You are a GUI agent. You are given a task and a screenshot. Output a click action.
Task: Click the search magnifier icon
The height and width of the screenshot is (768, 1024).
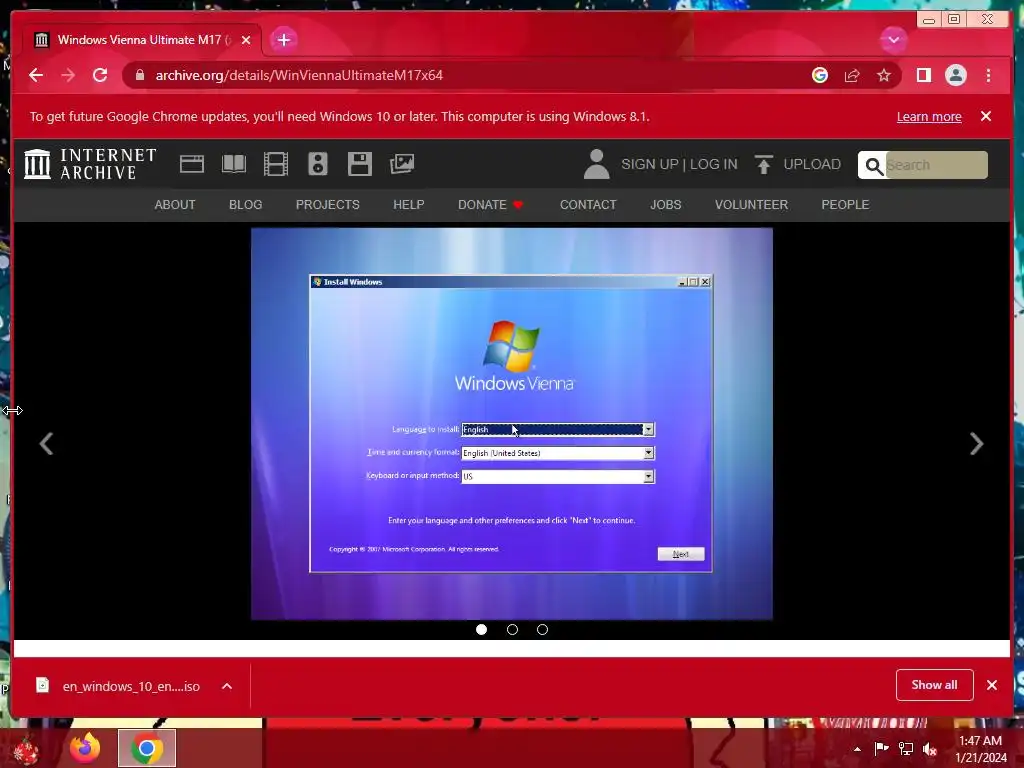(x=874, y=166)
